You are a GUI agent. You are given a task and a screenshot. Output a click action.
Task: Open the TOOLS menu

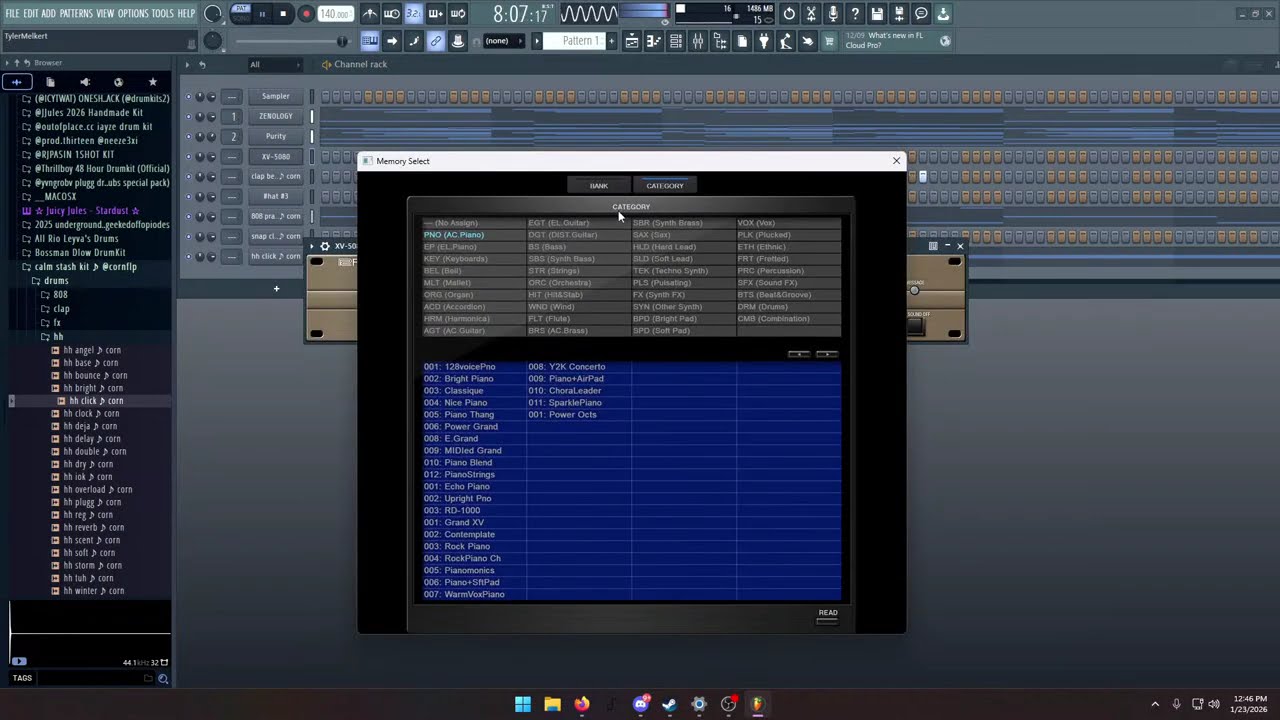click(x=163, y=14)
